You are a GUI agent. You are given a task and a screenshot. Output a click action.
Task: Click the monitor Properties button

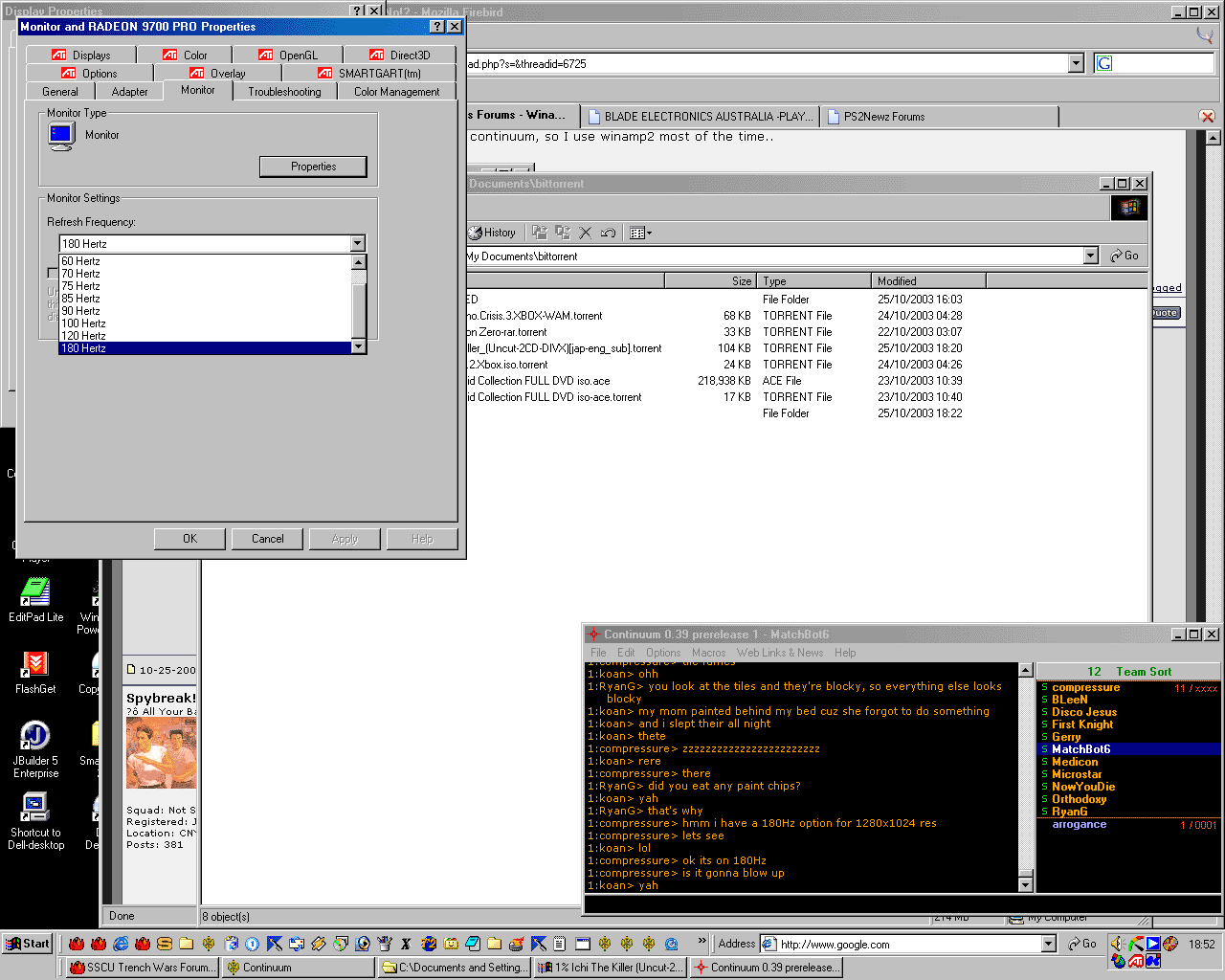coord(313,167)
